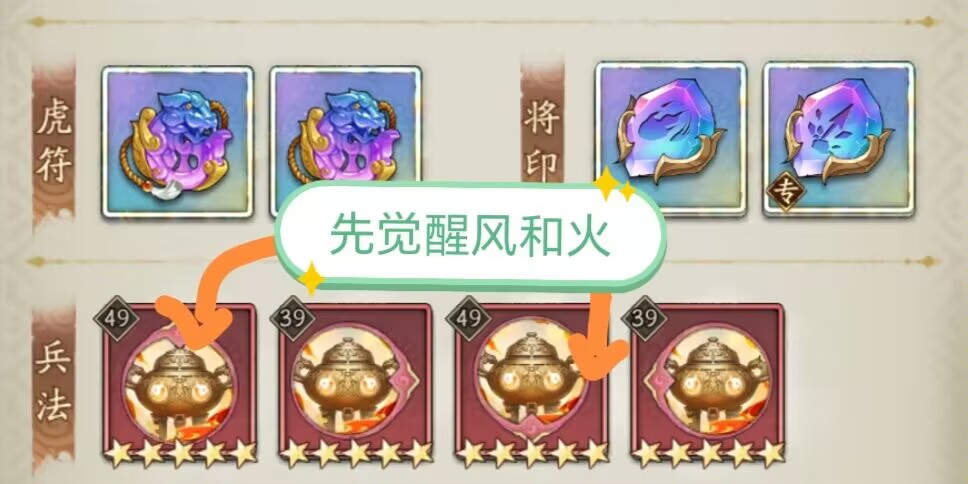
Task: Select the tiger talisman with white tassel
Action: pos(178,142)
